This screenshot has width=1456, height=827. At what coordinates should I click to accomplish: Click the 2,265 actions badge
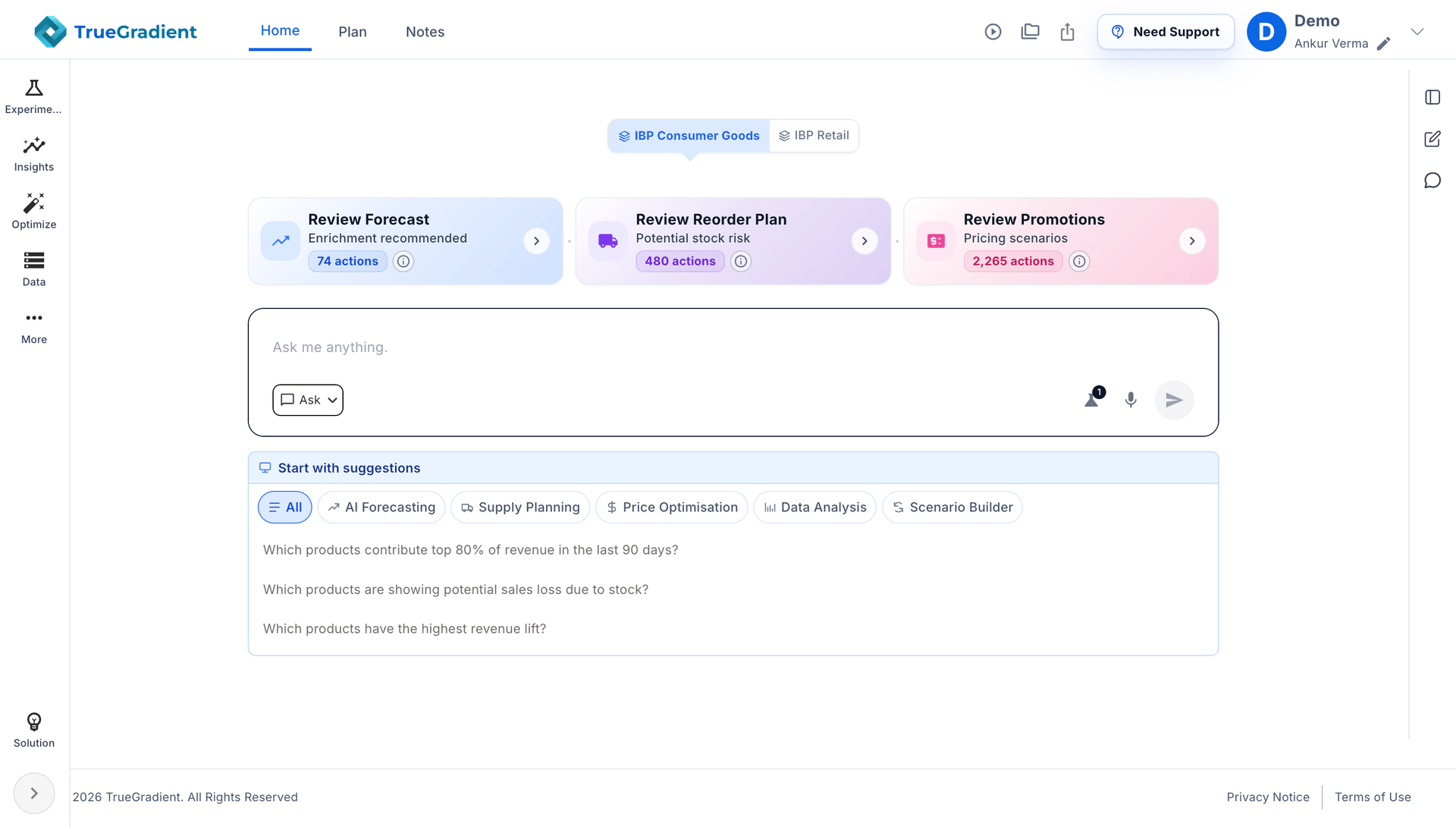click(x=1013, y=261)
